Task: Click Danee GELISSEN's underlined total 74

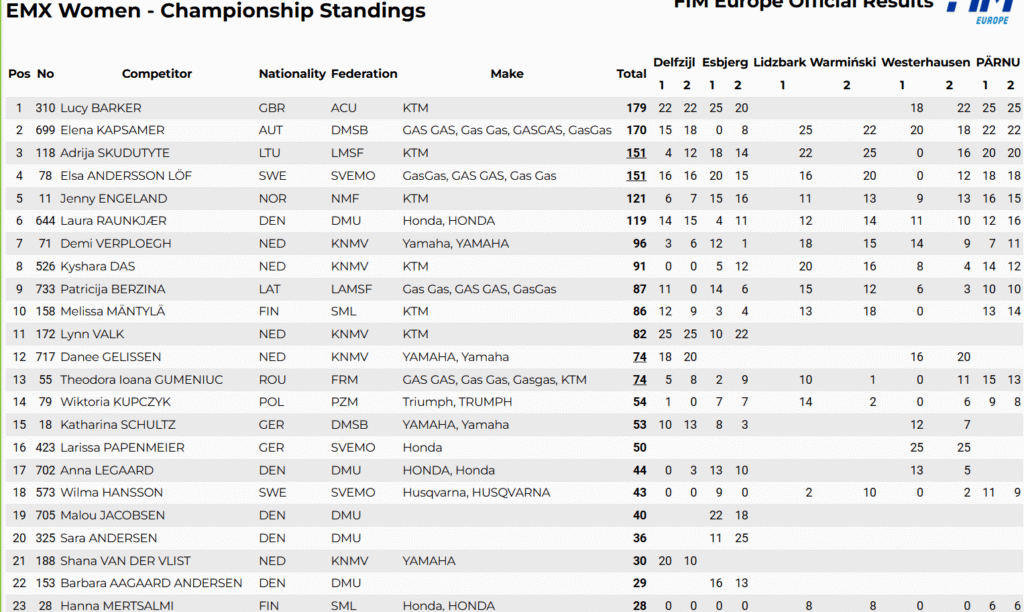Action: [639, 357]
